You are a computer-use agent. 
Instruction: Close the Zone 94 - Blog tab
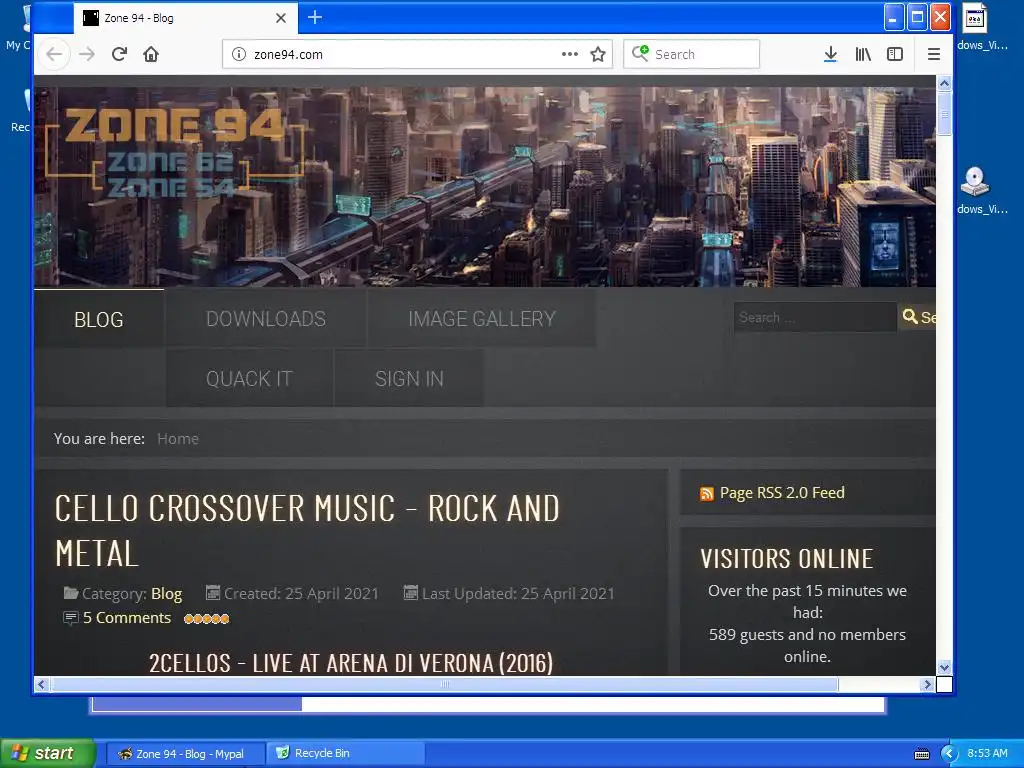tap(281, 18)
